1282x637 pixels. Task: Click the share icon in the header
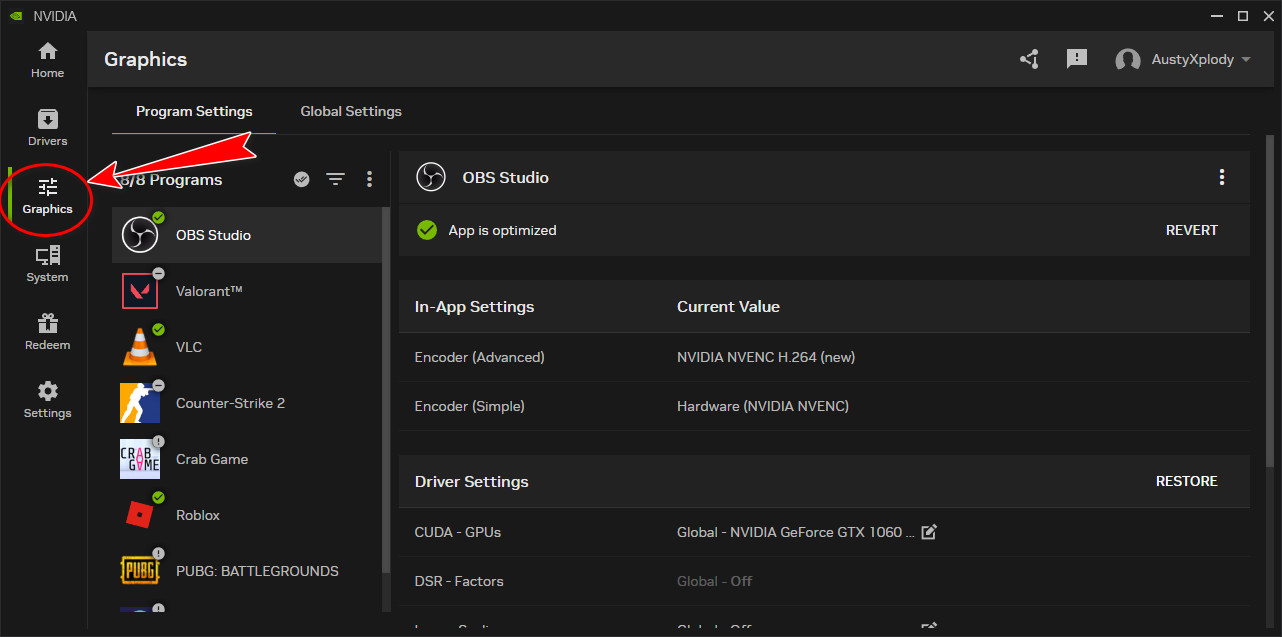click(1029, 59)
